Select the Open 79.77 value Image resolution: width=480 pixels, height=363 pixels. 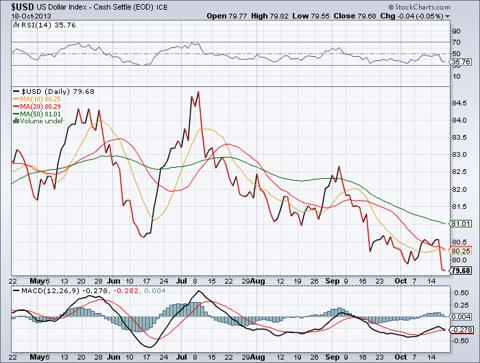coord(227,16)
